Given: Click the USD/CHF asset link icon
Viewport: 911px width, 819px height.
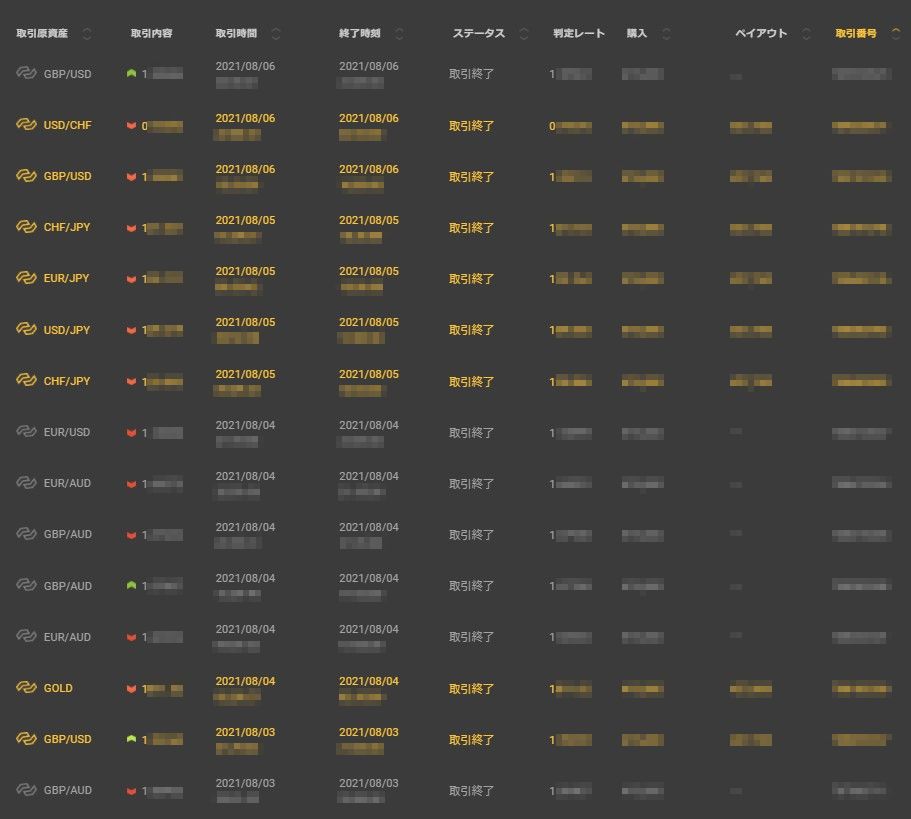Looking at the screenshot, I should click(26, 125).
